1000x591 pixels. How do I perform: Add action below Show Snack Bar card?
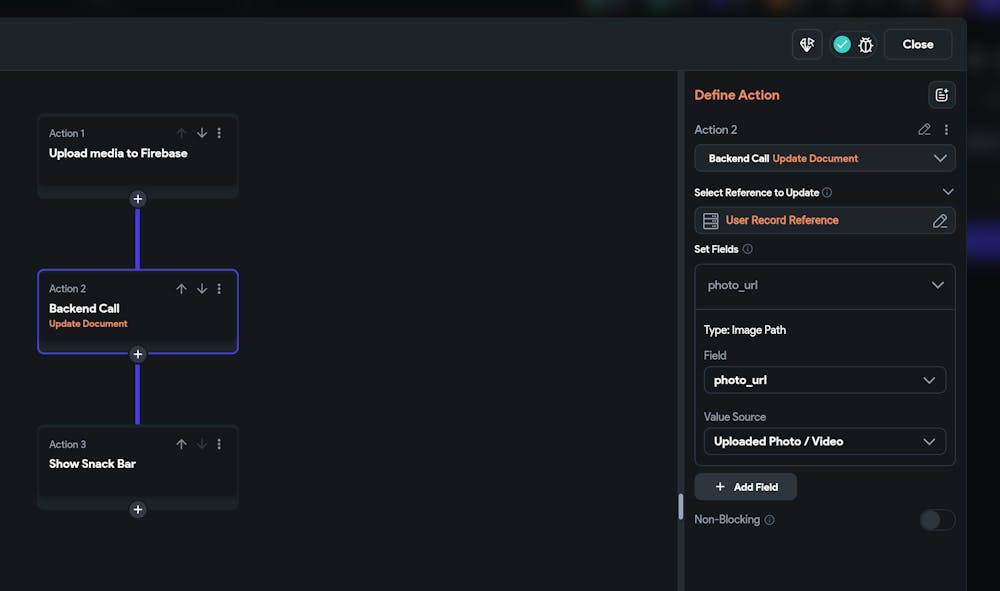(138, 510)
